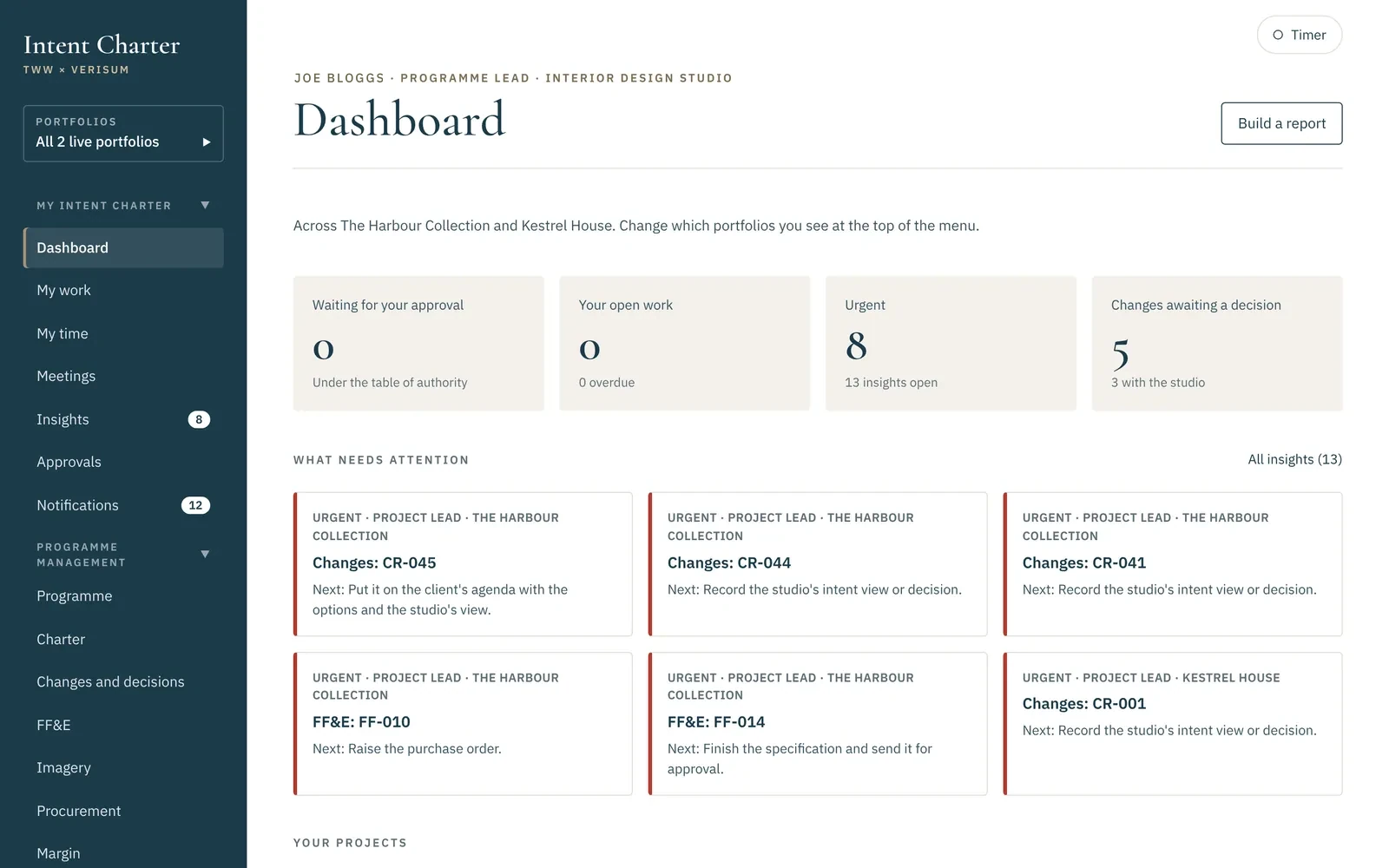1389x868 pixels.
Task: Go to Approvals
Action: click(x=123, y=462)
